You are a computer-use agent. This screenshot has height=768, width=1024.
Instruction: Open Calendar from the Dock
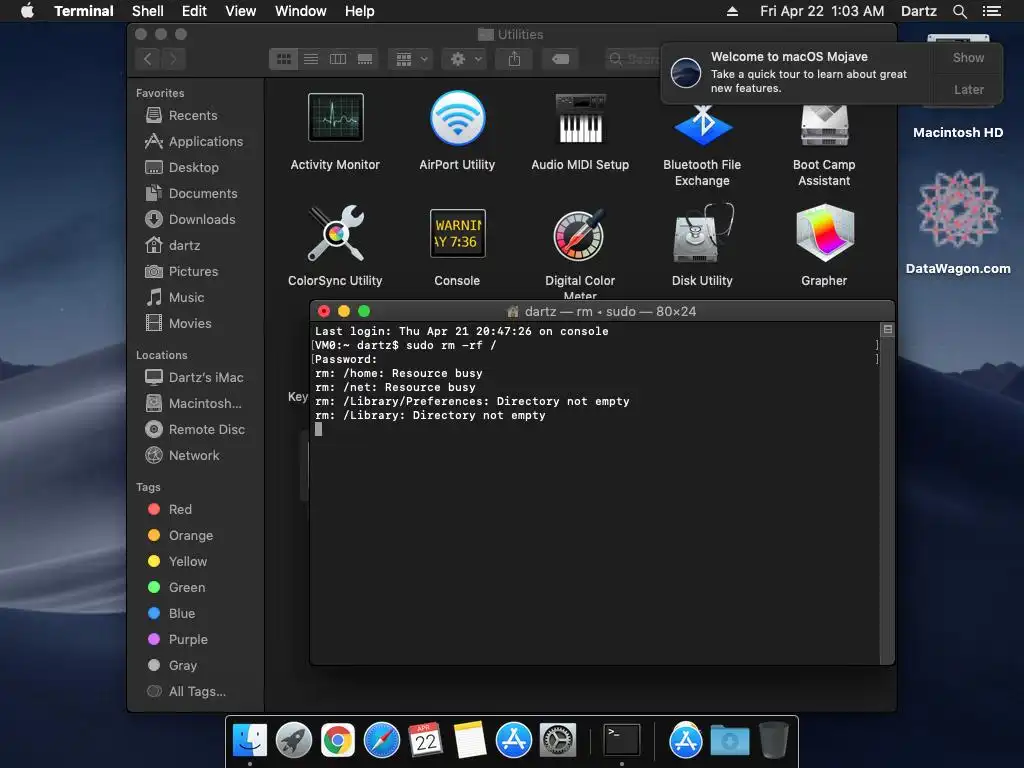[x=426, y=741]
